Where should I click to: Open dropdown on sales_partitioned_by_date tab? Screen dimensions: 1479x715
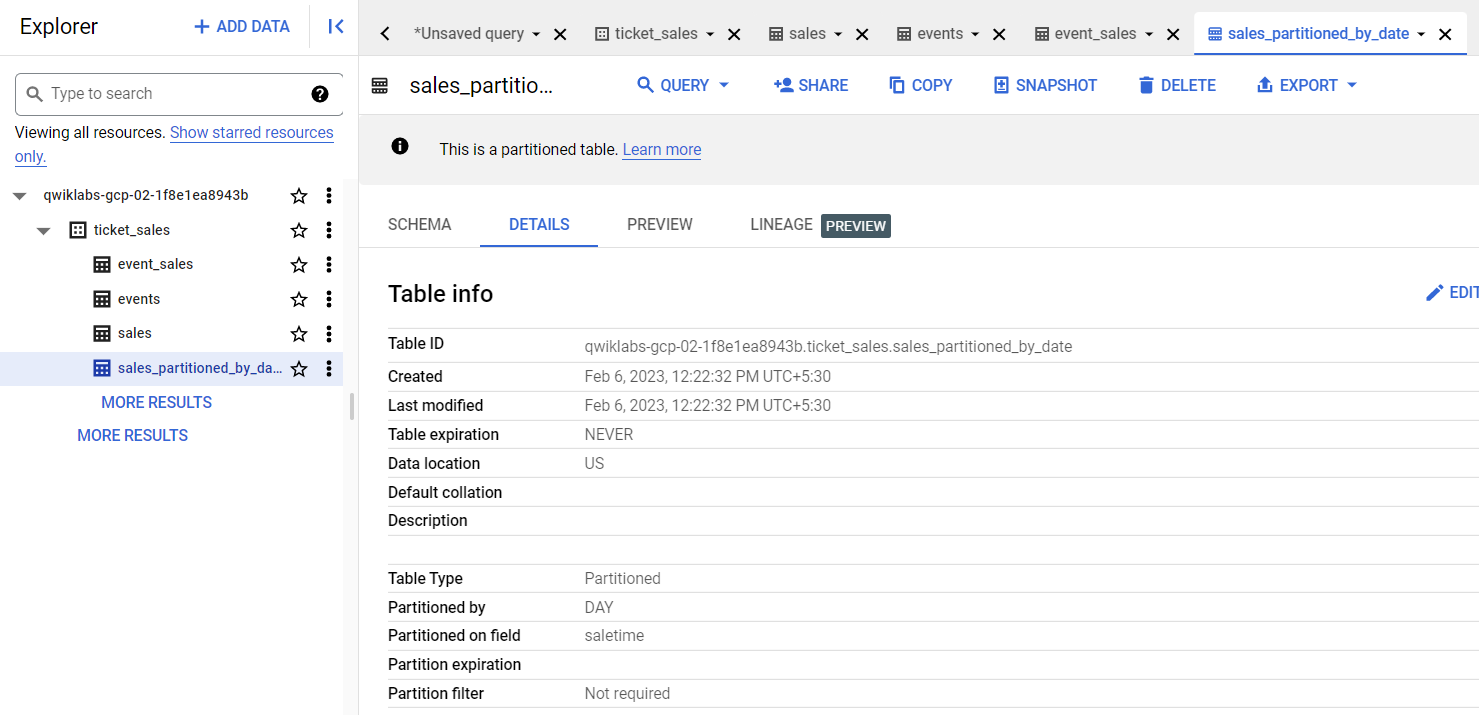[x=1420, y=34]
